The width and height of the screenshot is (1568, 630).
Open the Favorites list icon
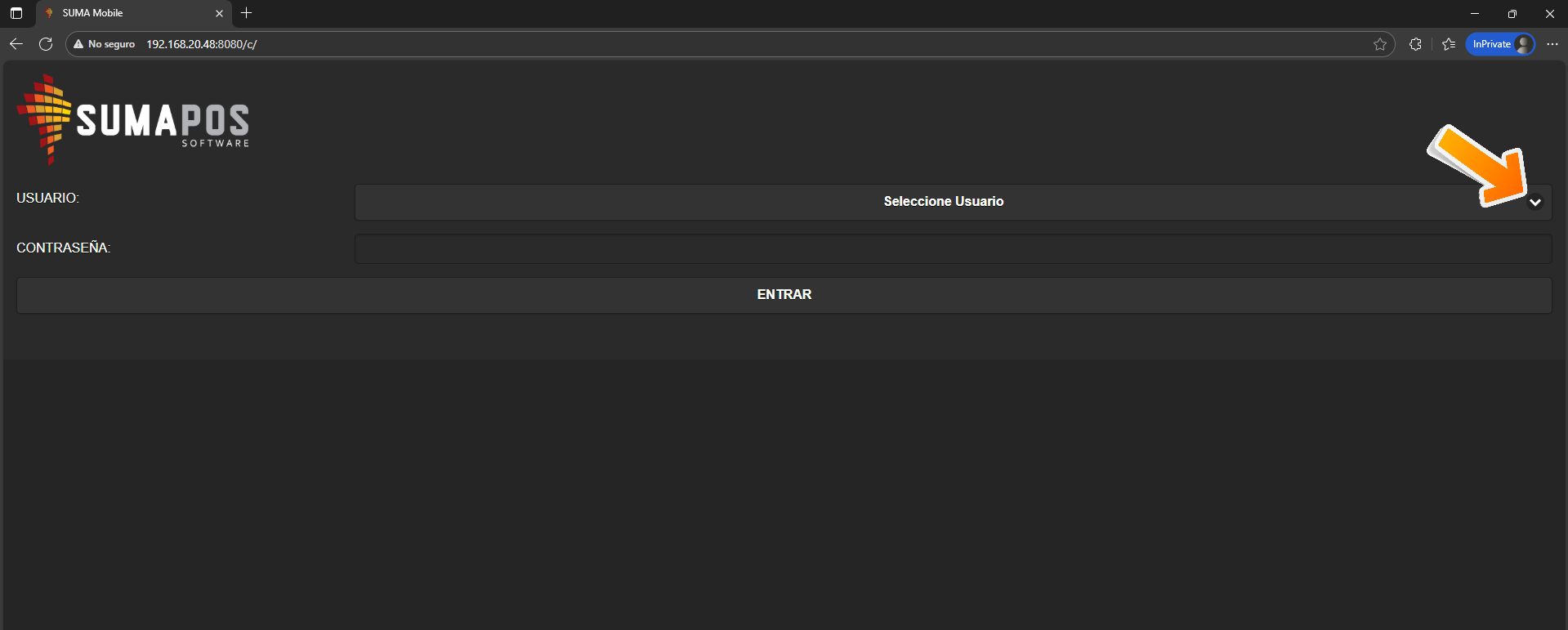[x=1449, y=44]
